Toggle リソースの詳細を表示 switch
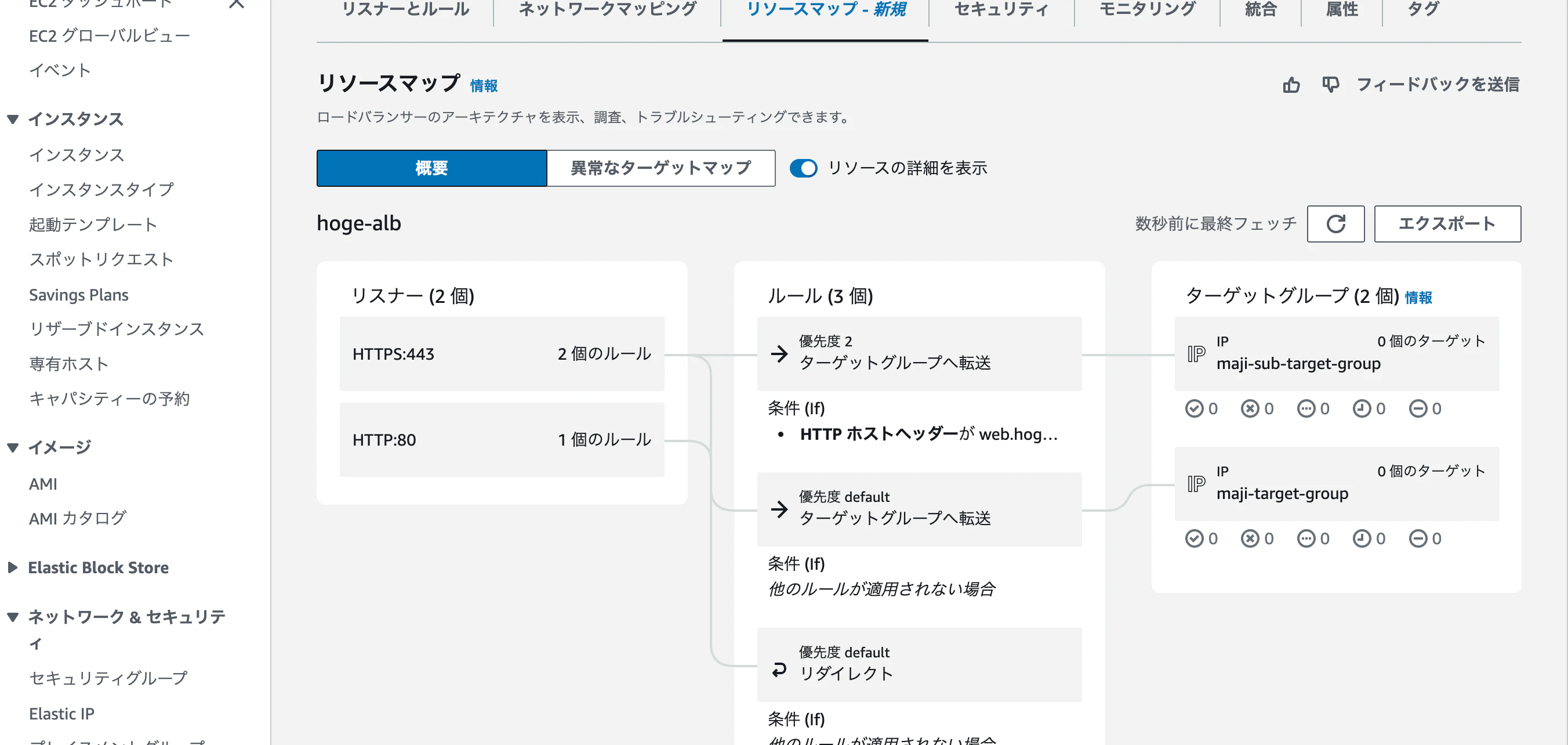 [804, 168]
